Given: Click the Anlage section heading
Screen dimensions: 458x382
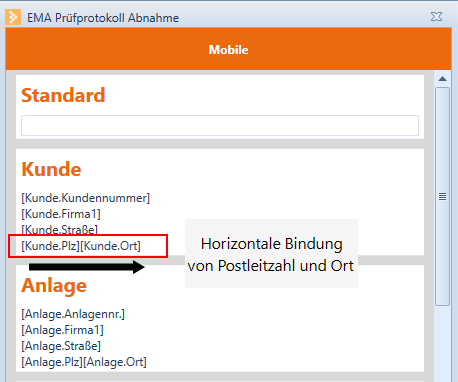Looking at the screenshot, I should (x=54, y=286).
